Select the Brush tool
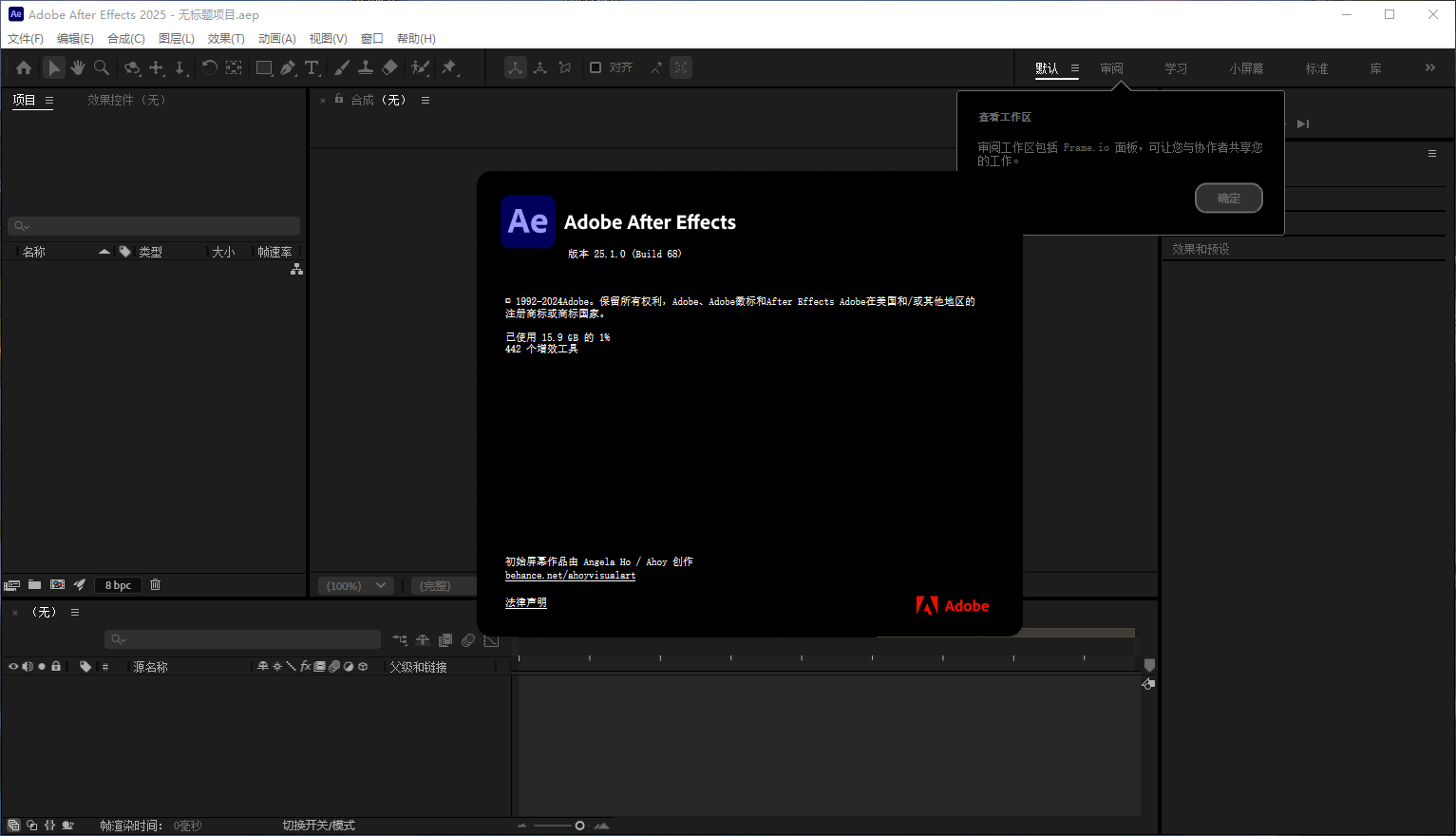Screen dimensions: 1456x836 tap(342, 67)
